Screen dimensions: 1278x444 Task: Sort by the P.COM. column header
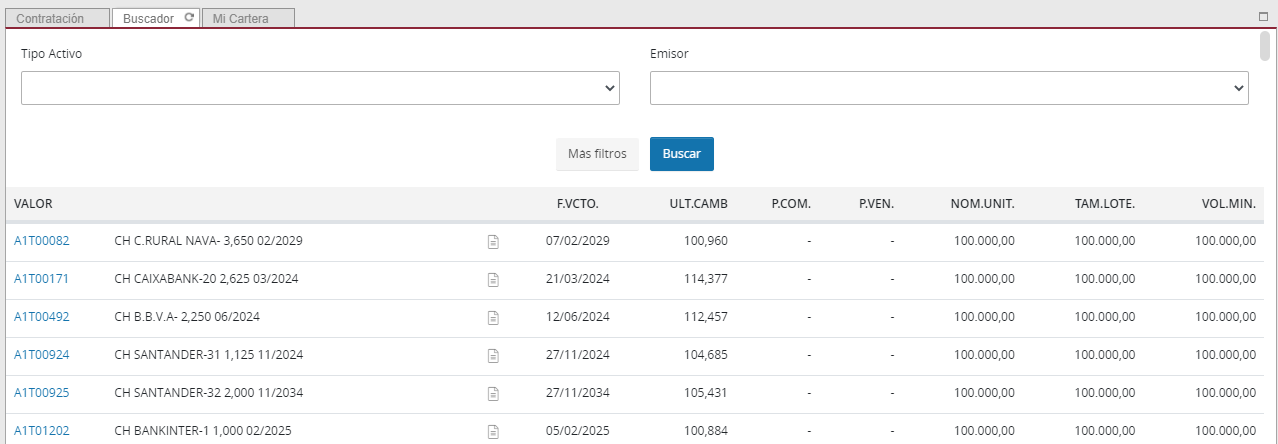coord(791,204)
